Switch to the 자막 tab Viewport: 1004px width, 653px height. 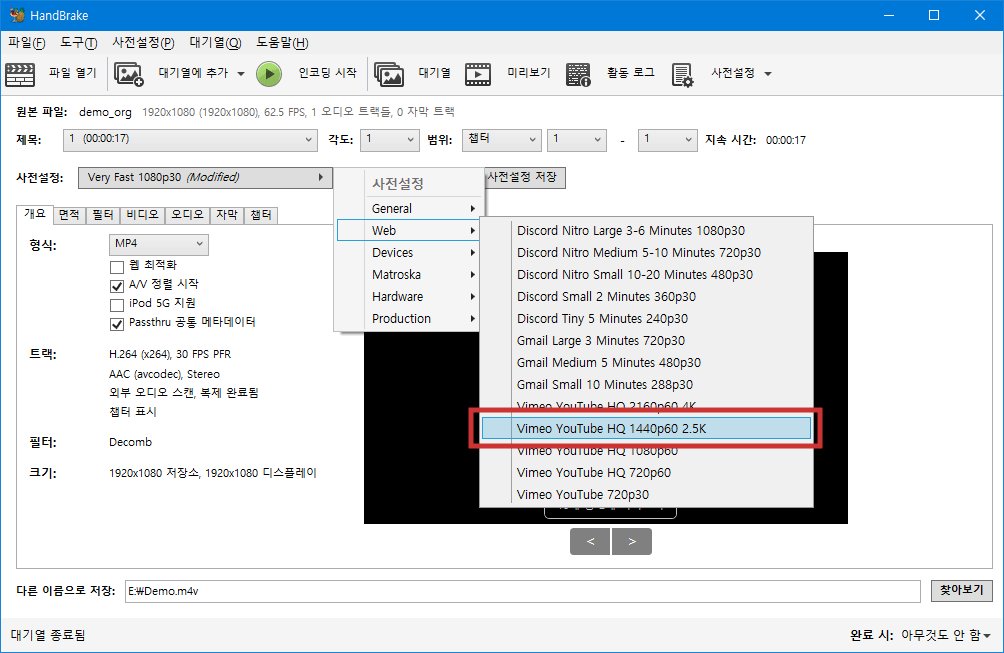(x=227, y=215)
